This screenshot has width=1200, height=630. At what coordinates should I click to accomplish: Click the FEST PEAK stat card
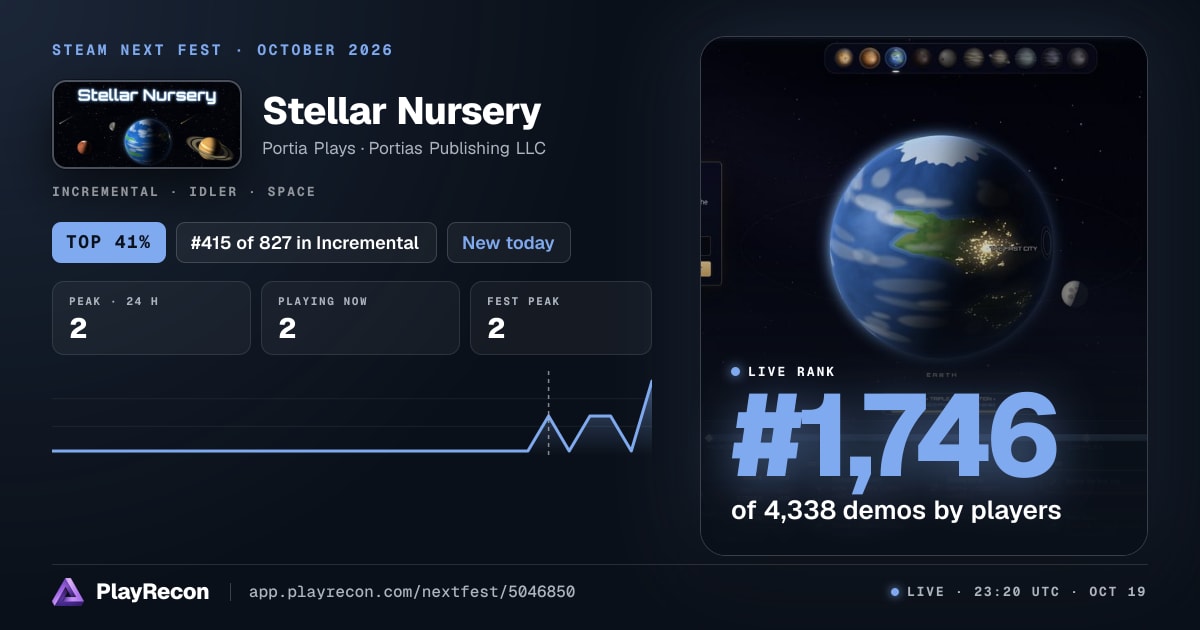[561, 318]
